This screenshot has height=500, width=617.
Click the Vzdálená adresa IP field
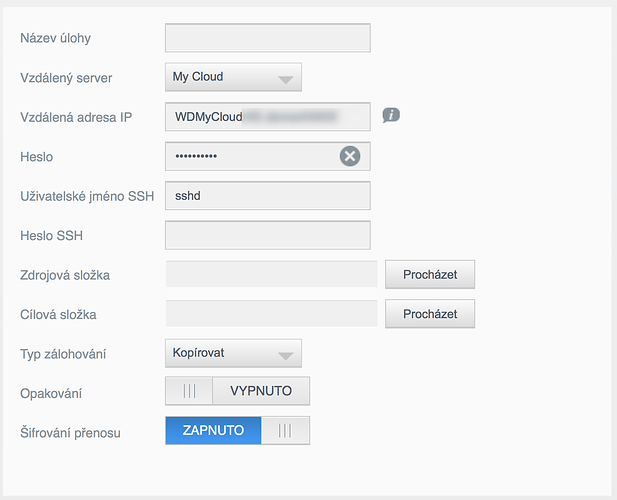tap(267, 117)
